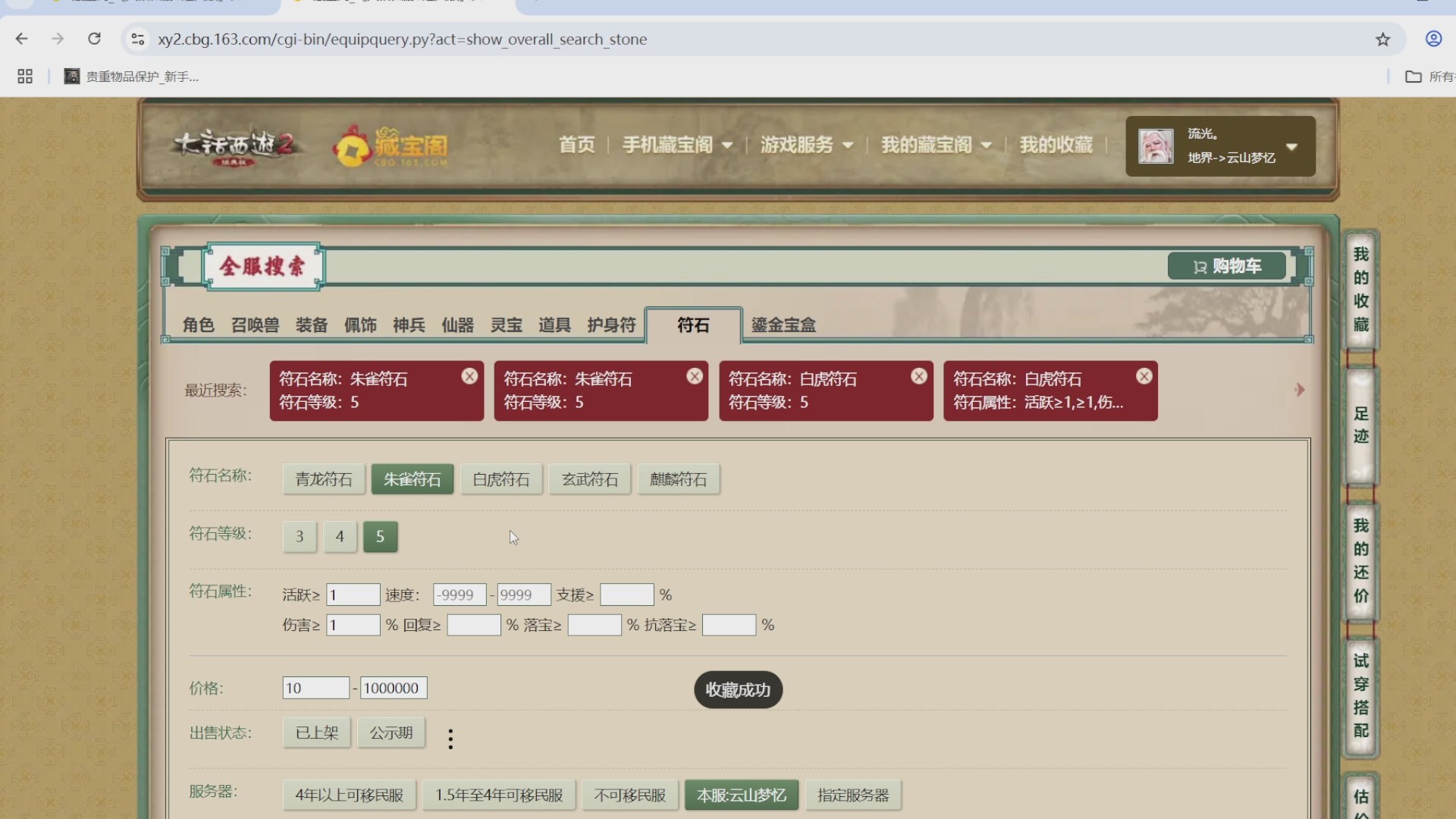
Task: Apply recent search 白虎符石 符石属性 活跃≥1
Action: point(1050,391)
